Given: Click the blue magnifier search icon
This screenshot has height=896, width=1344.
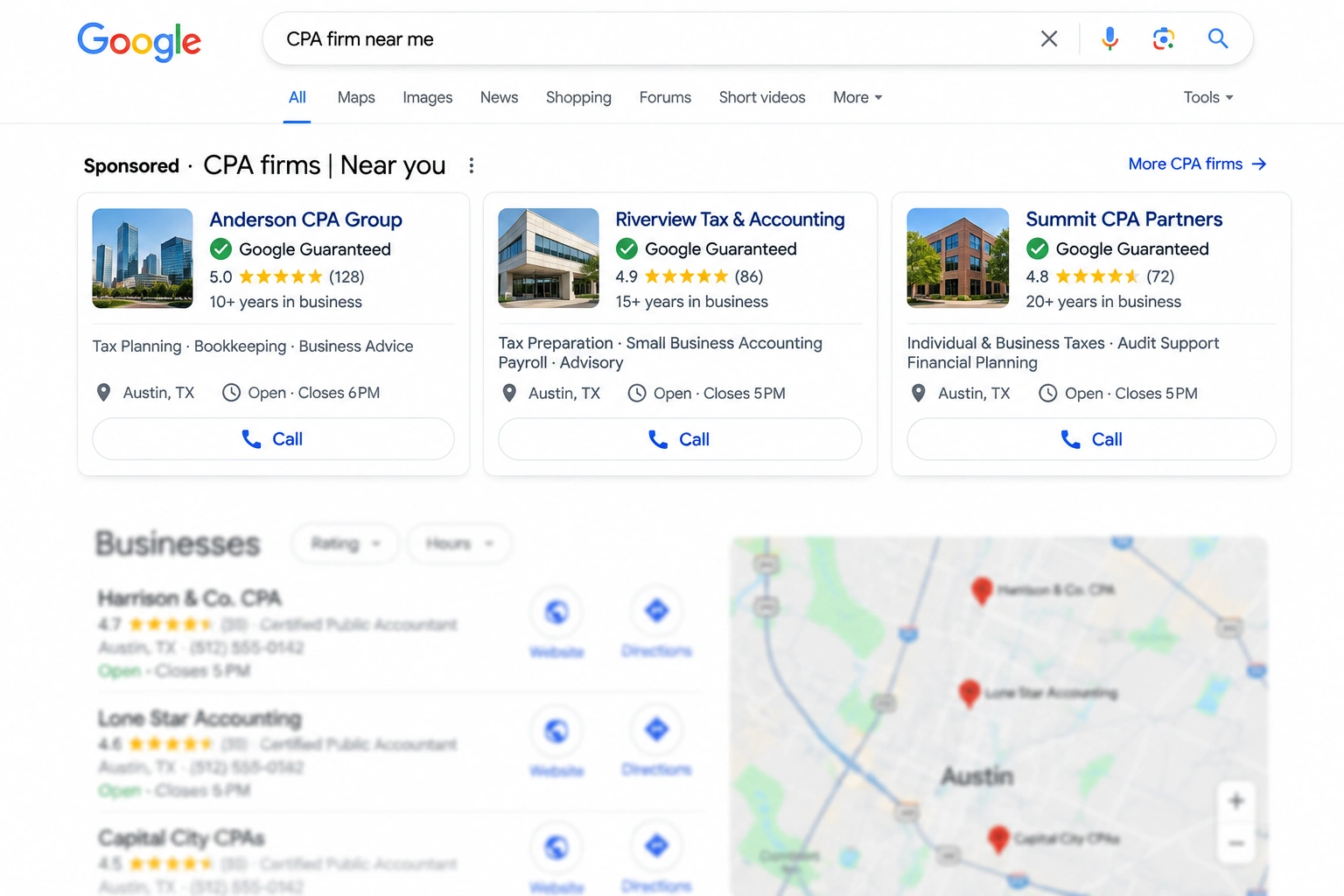Looking at the screenshot, I should point(1217,38).
